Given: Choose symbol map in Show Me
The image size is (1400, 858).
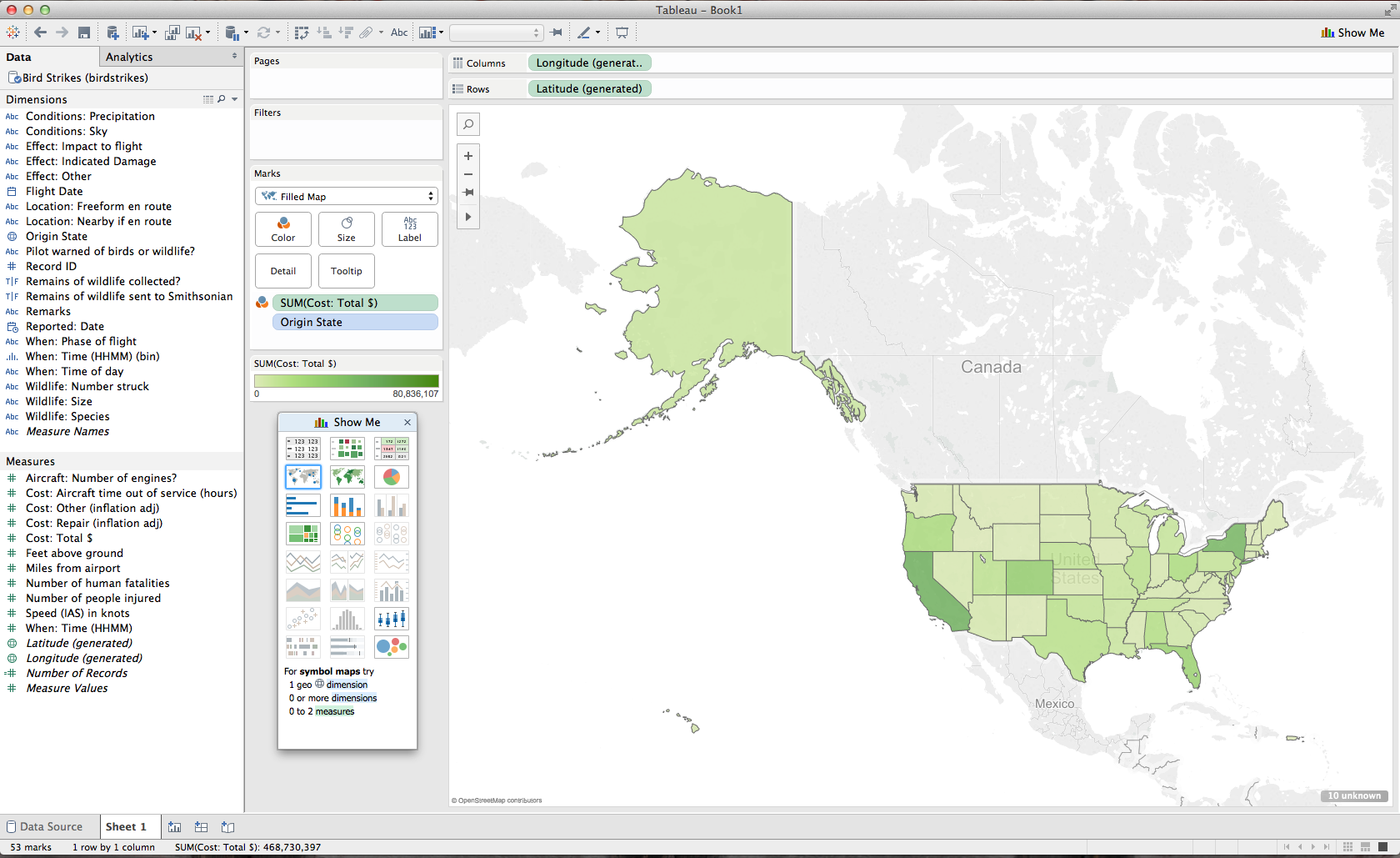Looking at the screenshot, I should pos(302,477).
